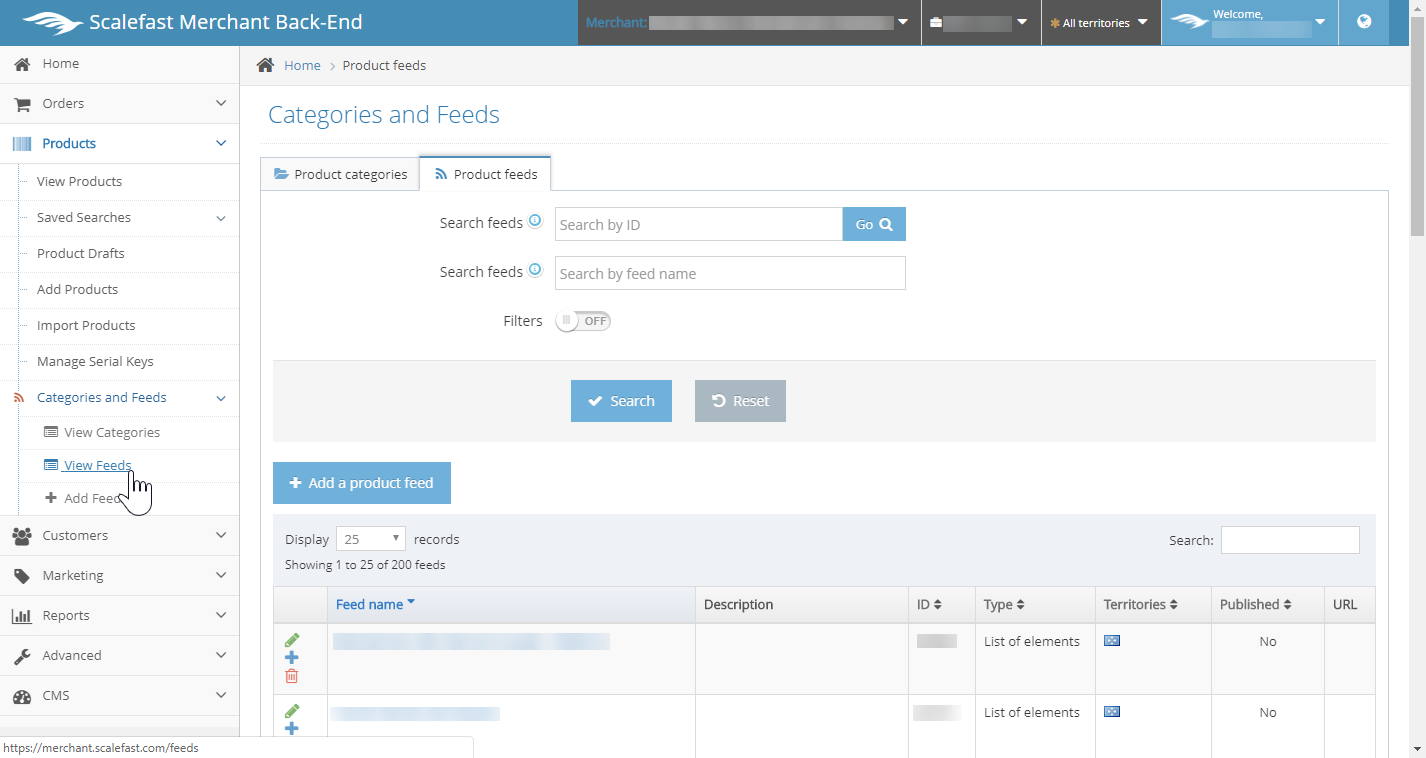Open View Products in the sidebar

79,182
